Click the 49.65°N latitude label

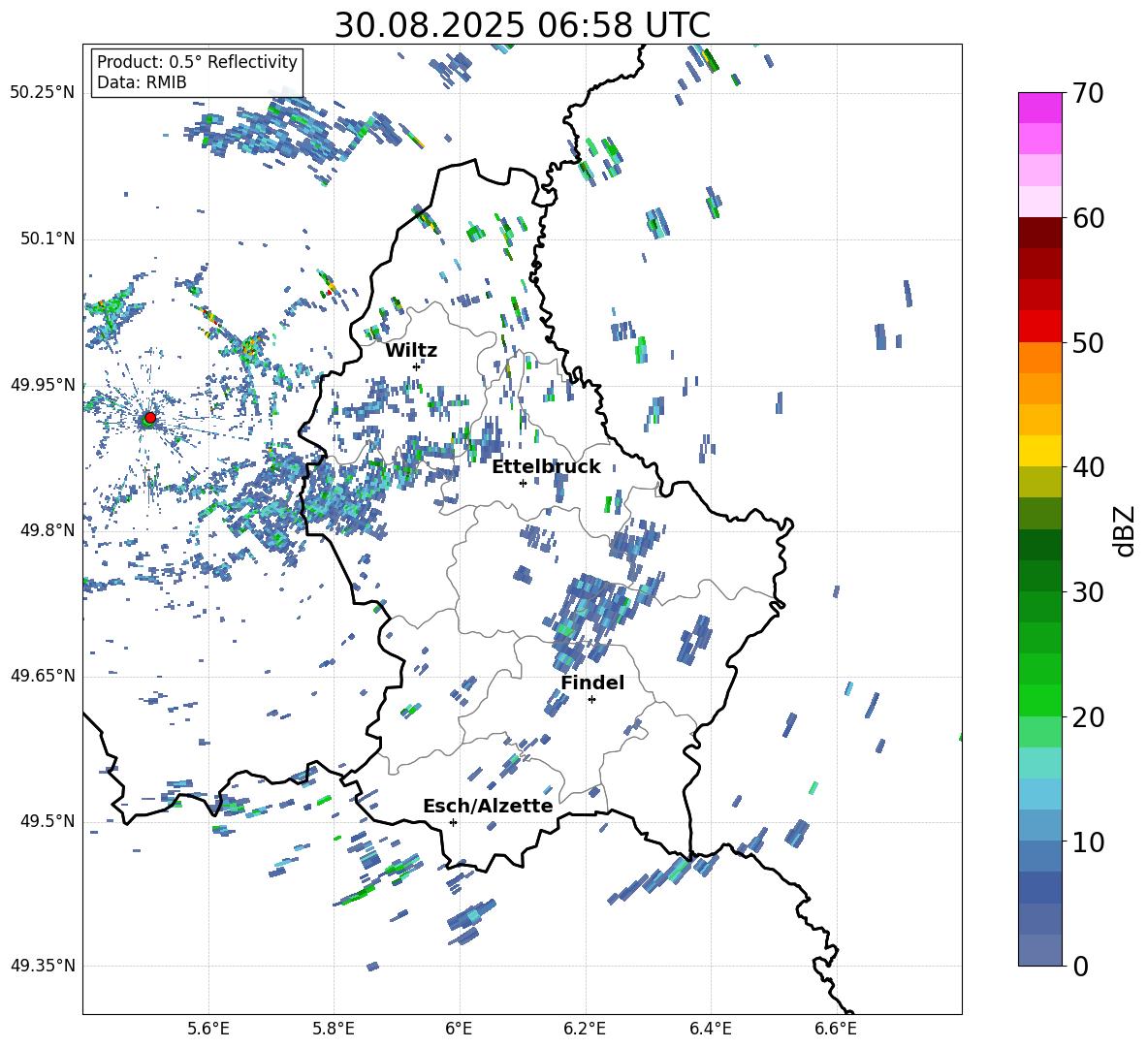click(x=43, y=676)
